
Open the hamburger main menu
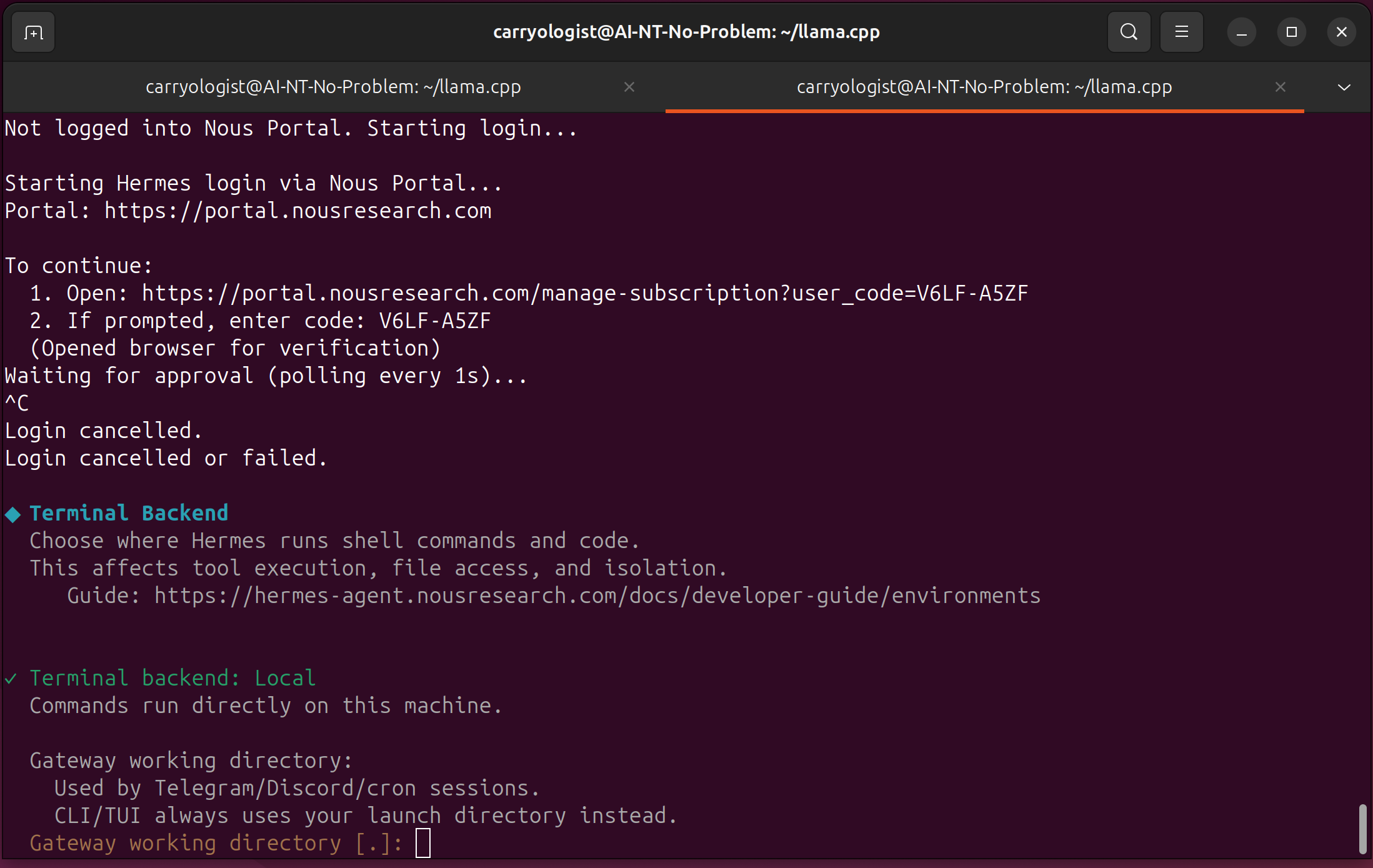click(x=1181, y=32)
